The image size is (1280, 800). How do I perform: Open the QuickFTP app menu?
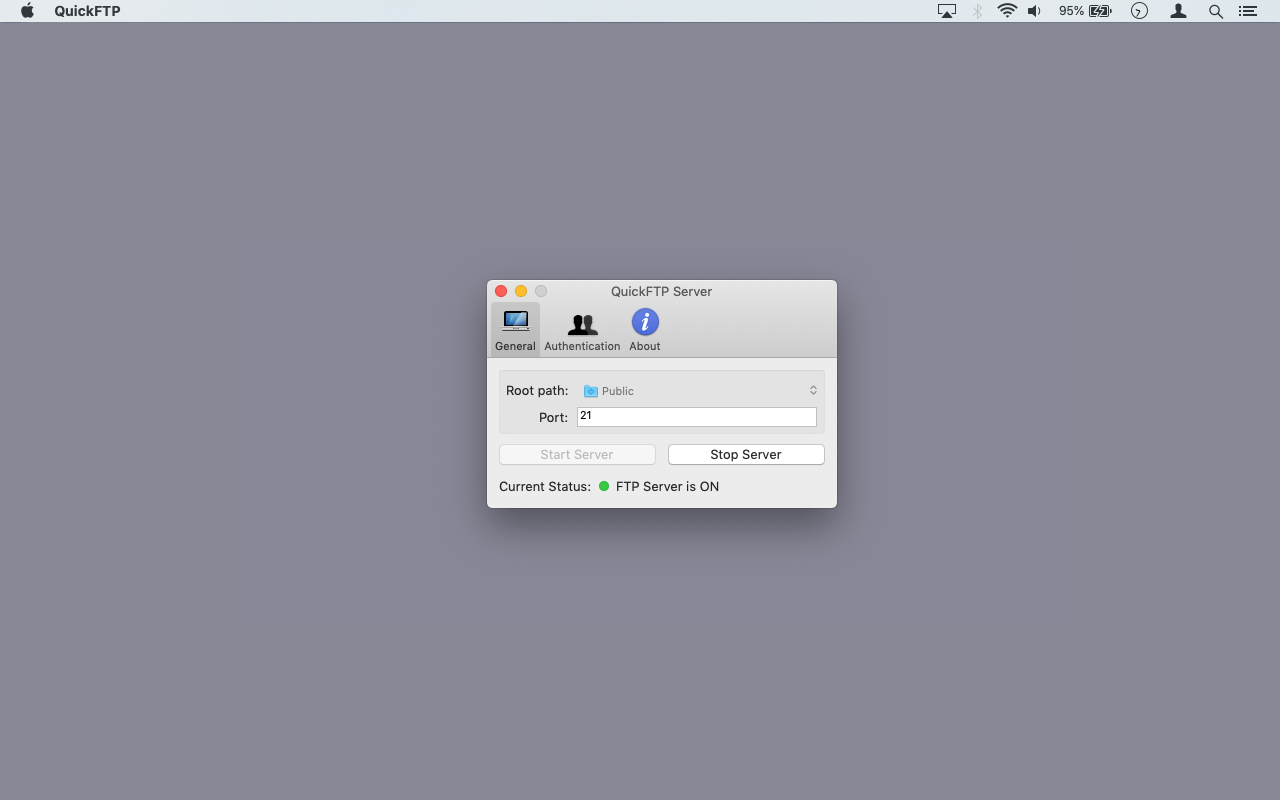point(87,11)
